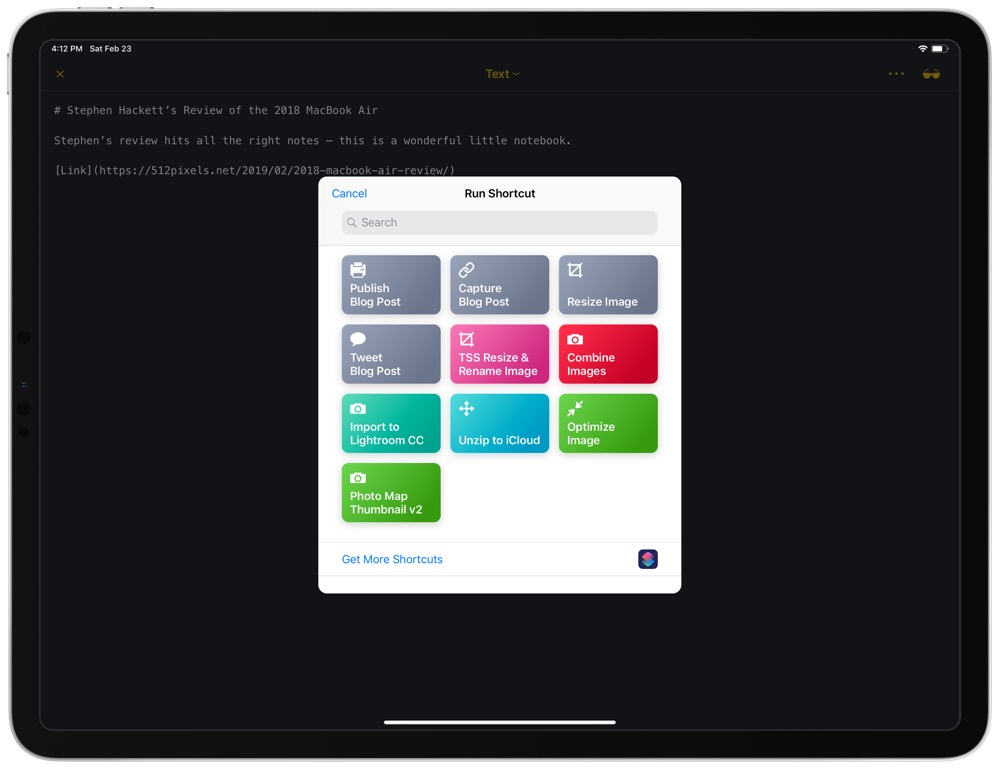Close the document with the X icon
This screenshot has width=1000, height=770.
[60, 74]
